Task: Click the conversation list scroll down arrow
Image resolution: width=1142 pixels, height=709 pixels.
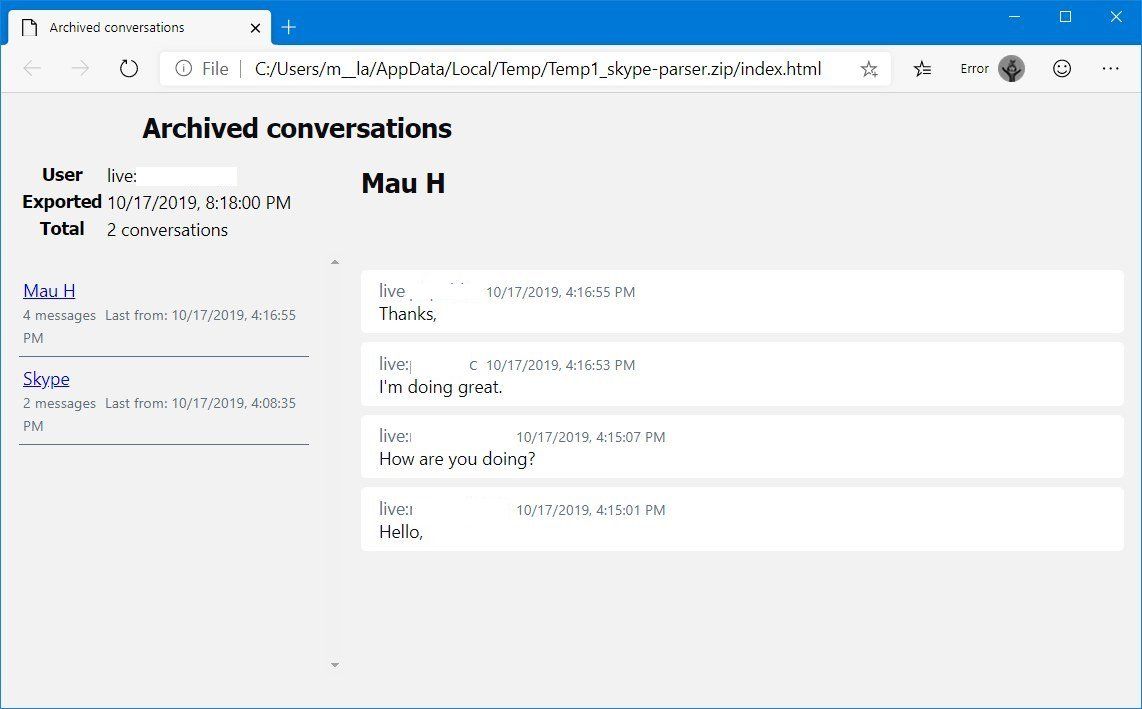Action: (x=335, y=665)
